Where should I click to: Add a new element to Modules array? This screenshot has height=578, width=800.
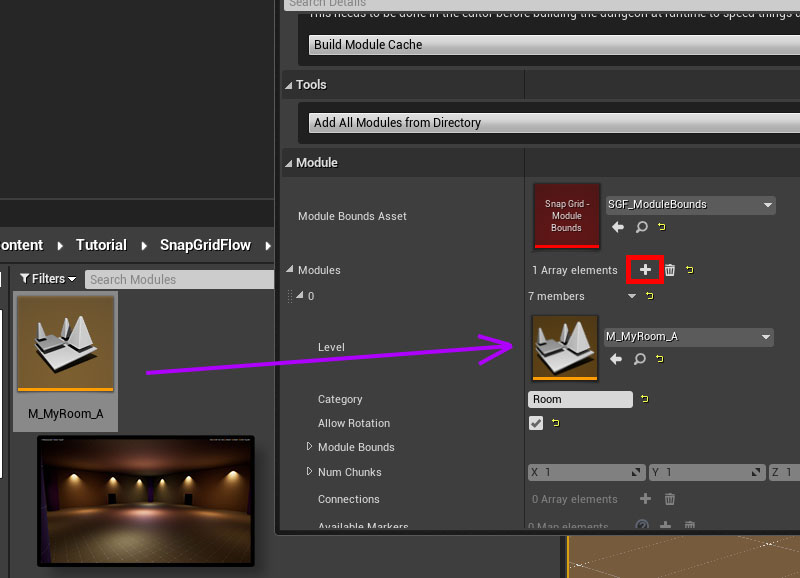(x=645, y=270)
